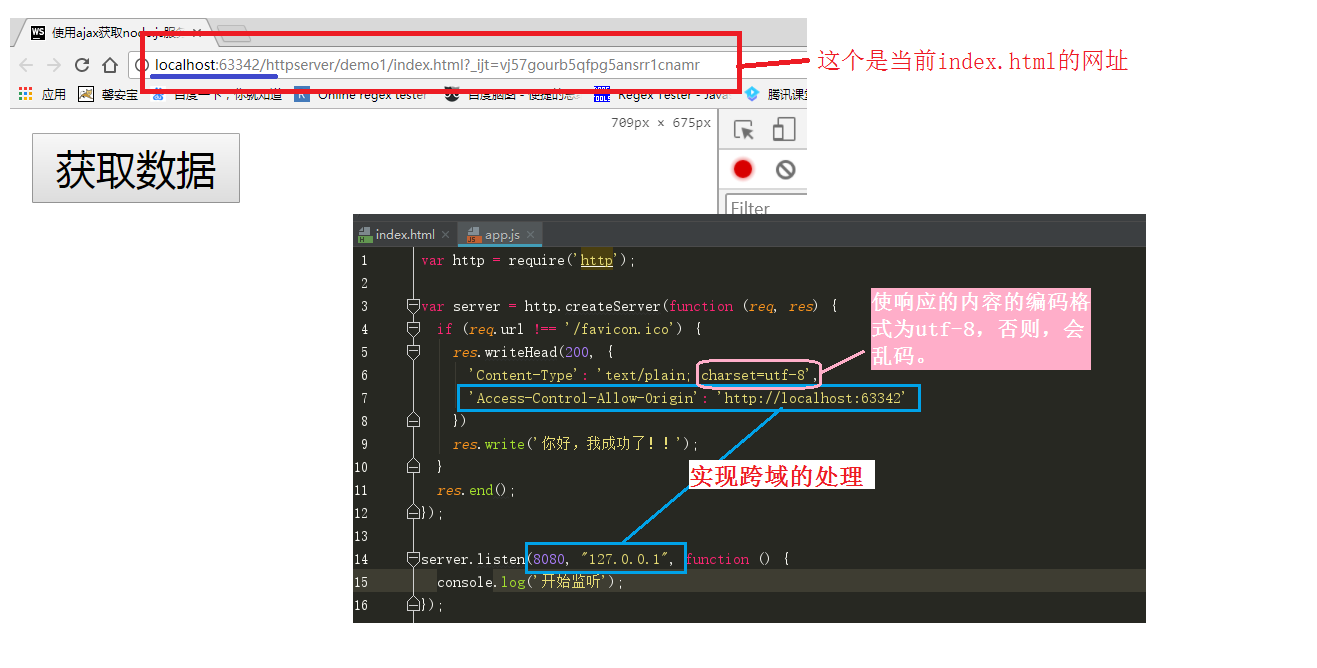Go to the browser home page

point(110,65)
